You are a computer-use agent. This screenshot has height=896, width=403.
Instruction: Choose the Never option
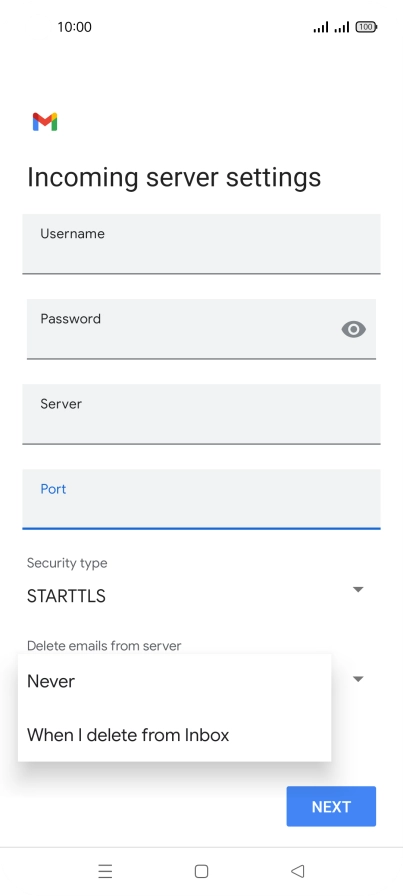click(x=174, y=681)
